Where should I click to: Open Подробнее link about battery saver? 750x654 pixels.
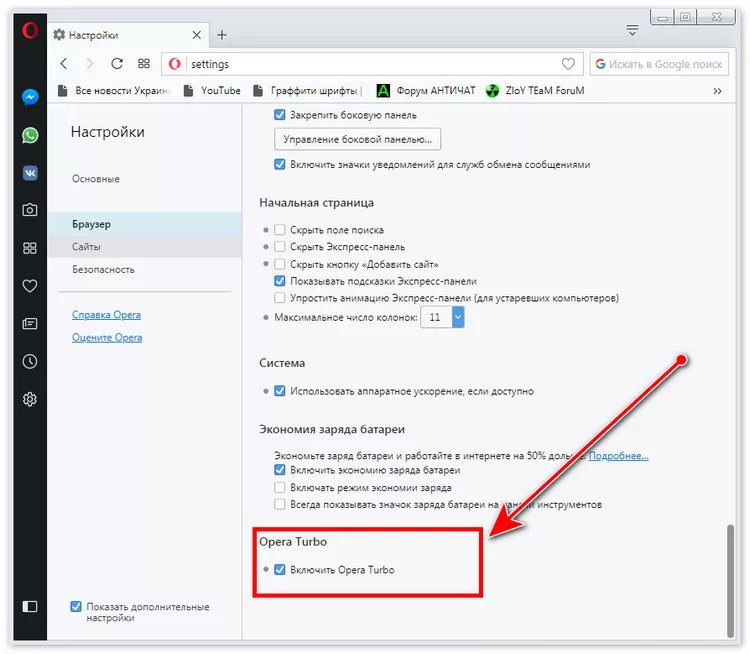(x=618, y=455)
